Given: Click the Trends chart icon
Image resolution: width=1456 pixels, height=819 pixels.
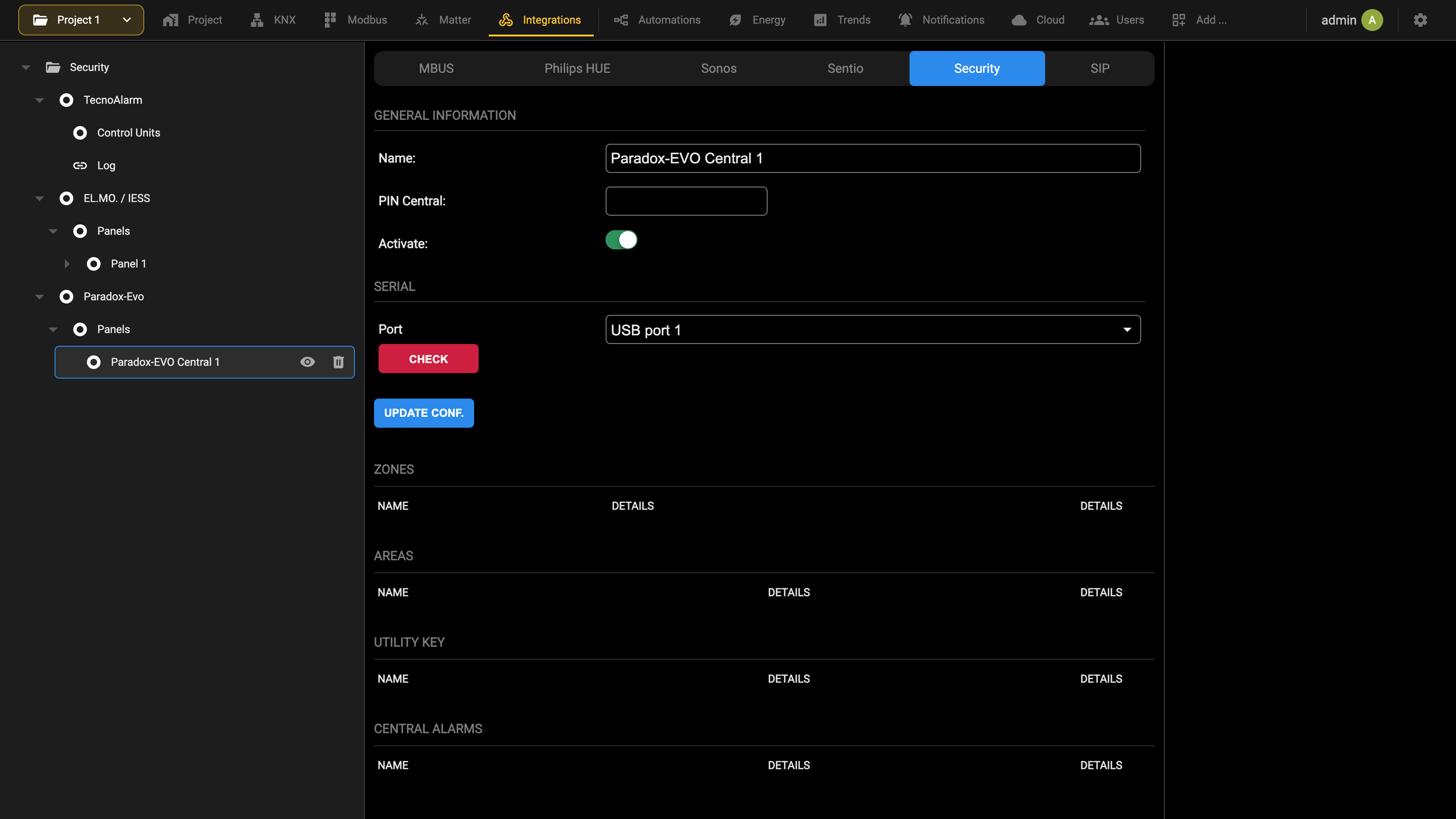Looking at the screenshot, I should point(820,20).
